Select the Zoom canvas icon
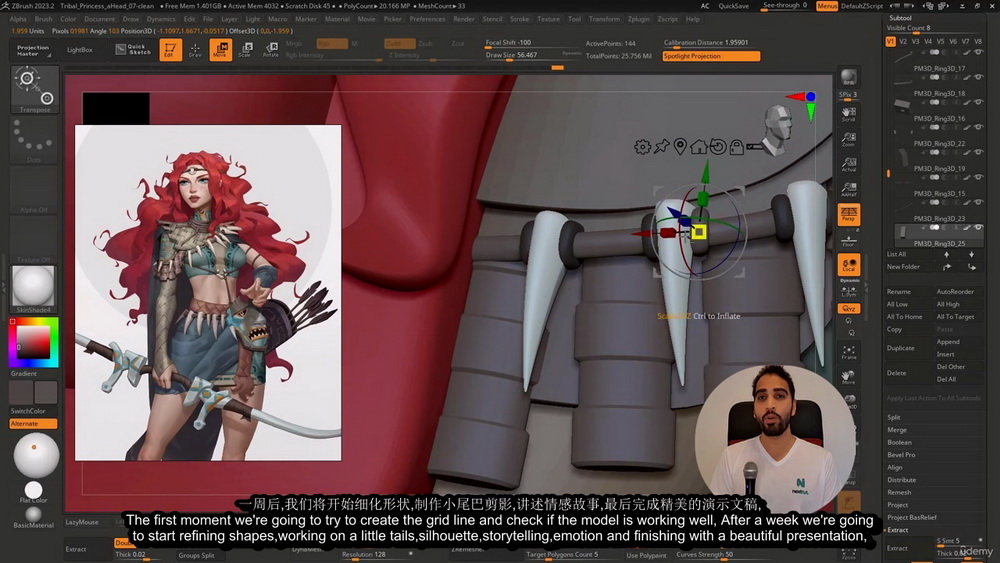 coord(849,140)
